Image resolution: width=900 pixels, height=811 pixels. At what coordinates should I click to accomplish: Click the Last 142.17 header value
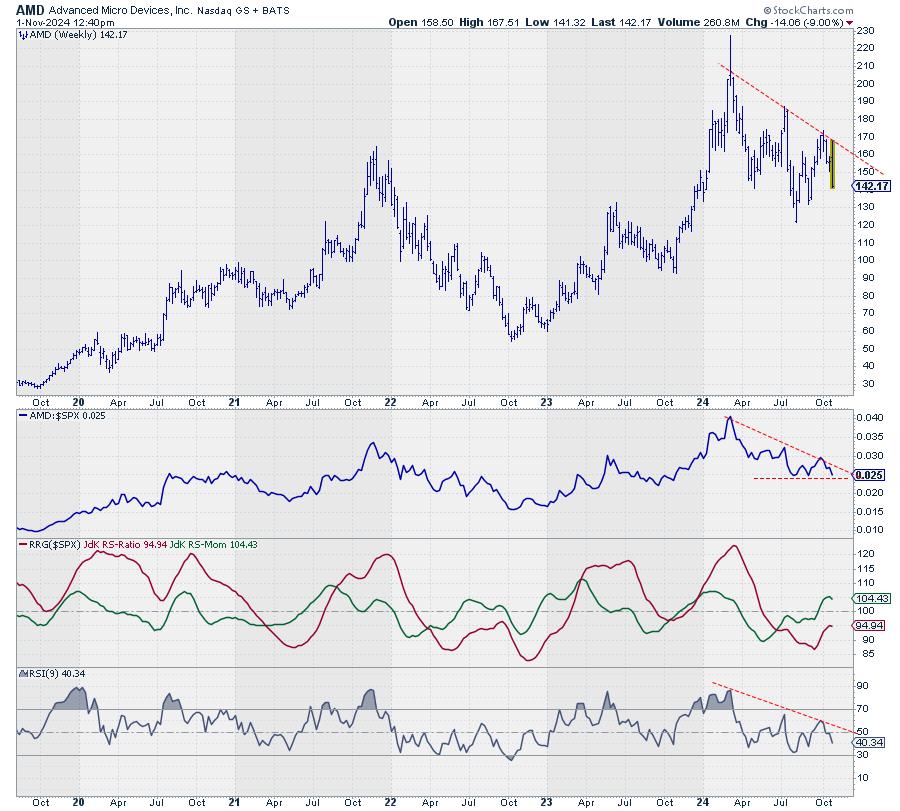pyautogui.click(x=621, y=22)
